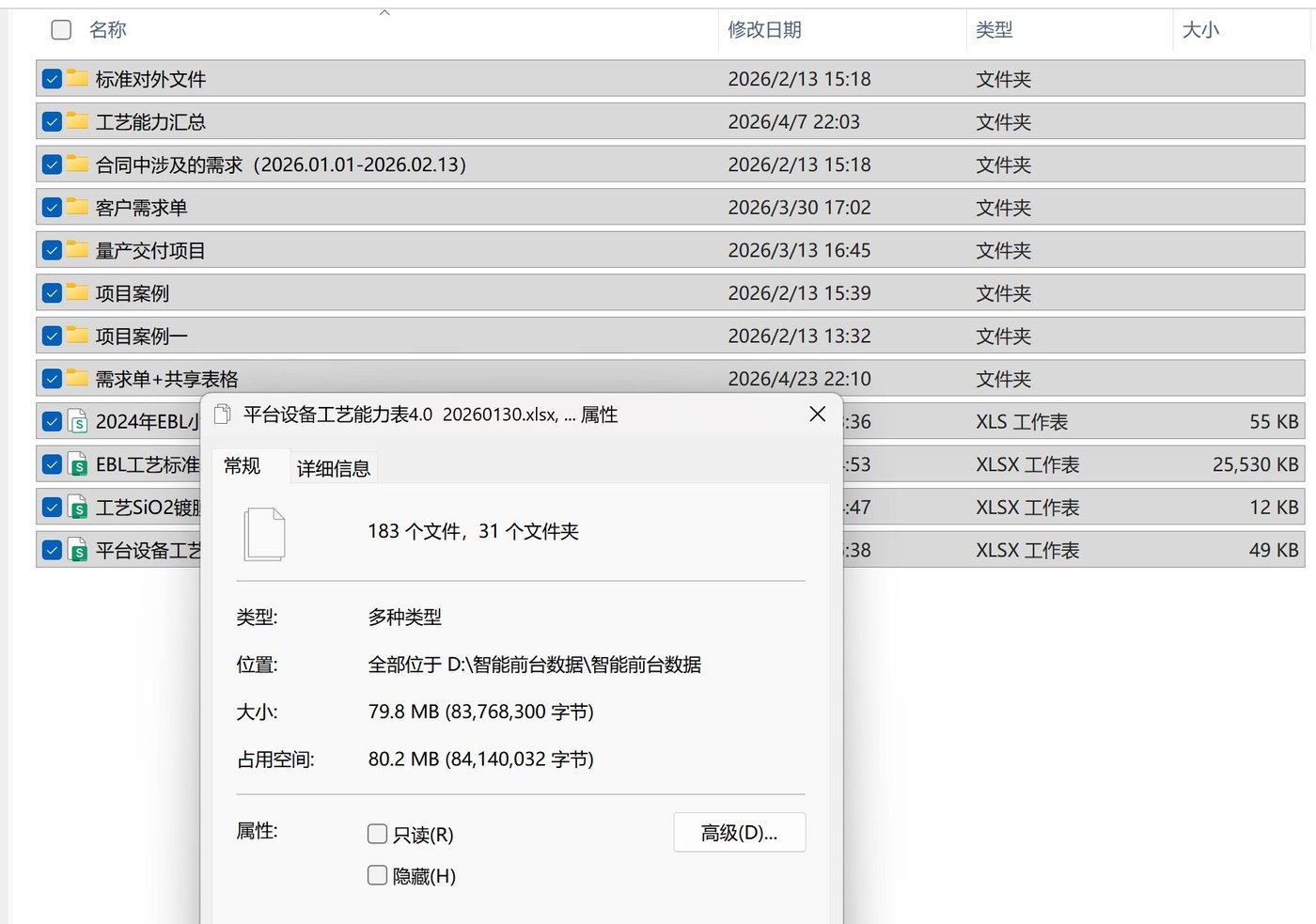Open the 详细信息 tab
Image resolution: width=1316 pixels, height=924 pixels.
[x=333, y=468]
